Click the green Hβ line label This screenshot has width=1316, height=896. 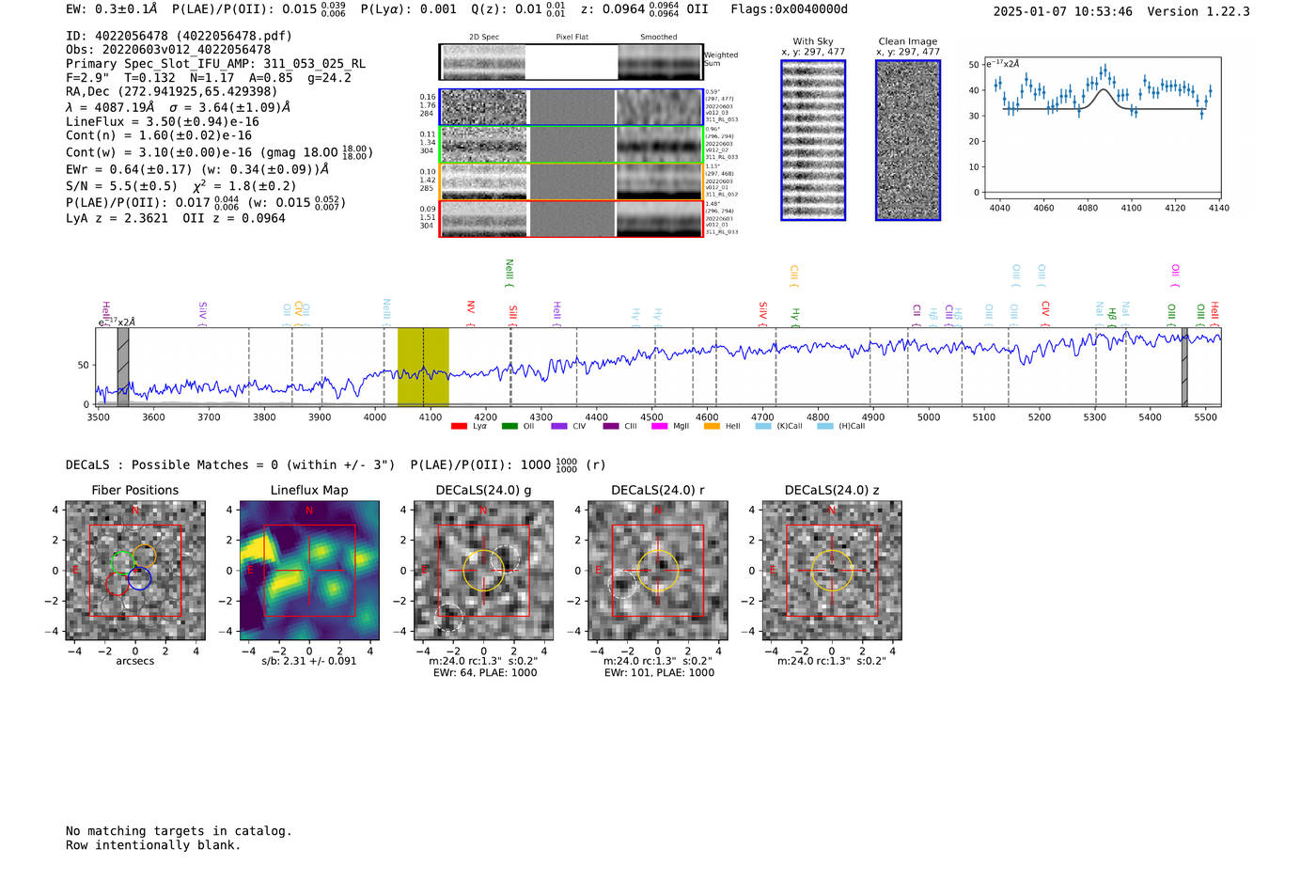[x=1112, y=316]
